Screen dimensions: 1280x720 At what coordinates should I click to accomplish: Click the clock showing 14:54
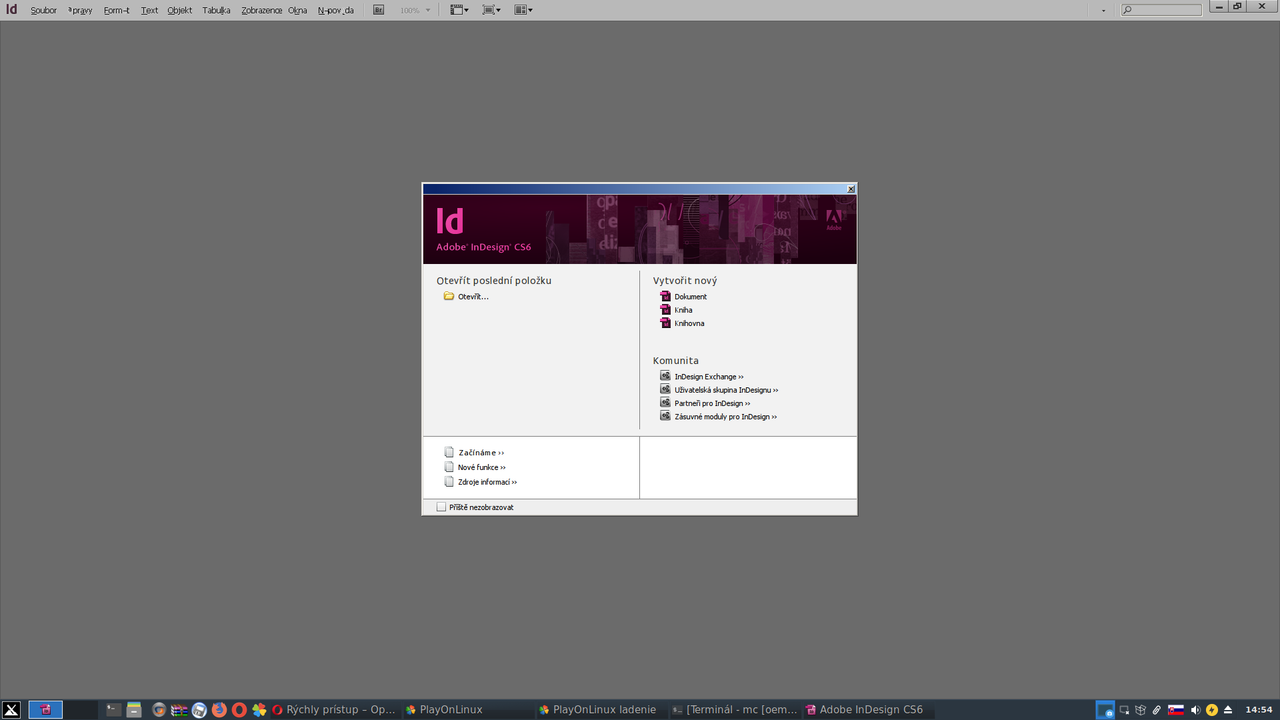(x=1258, y=710)
